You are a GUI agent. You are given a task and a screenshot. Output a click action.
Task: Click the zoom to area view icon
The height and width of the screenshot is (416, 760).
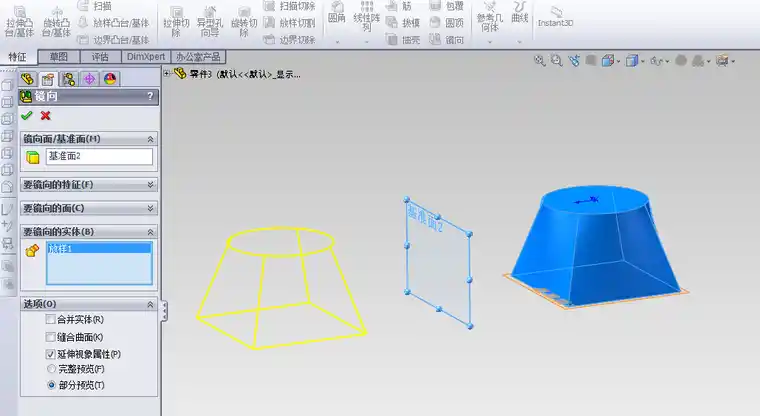click(556, 61)
